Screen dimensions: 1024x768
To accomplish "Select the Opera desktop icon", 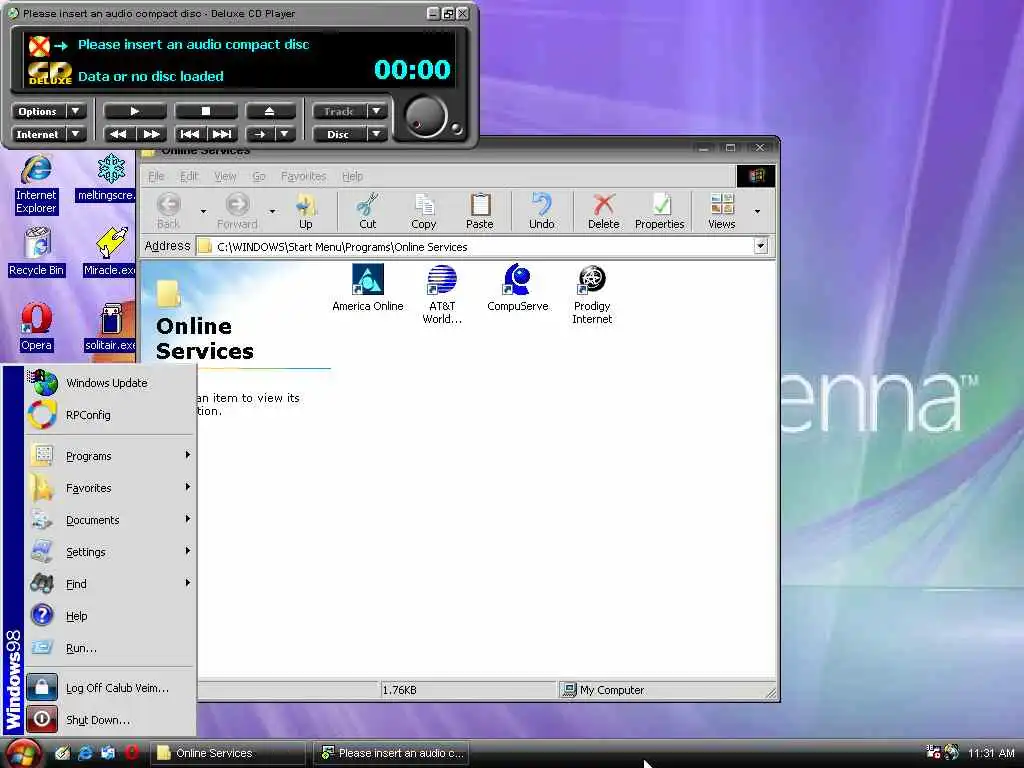I will pos(37,327).
